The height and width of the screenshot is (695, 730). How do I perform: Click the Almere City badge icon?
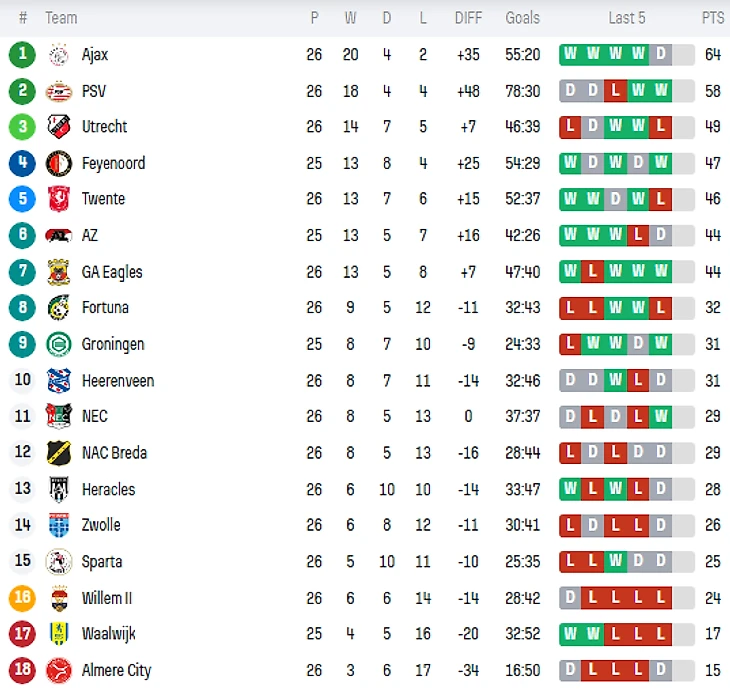pos(59,670)
